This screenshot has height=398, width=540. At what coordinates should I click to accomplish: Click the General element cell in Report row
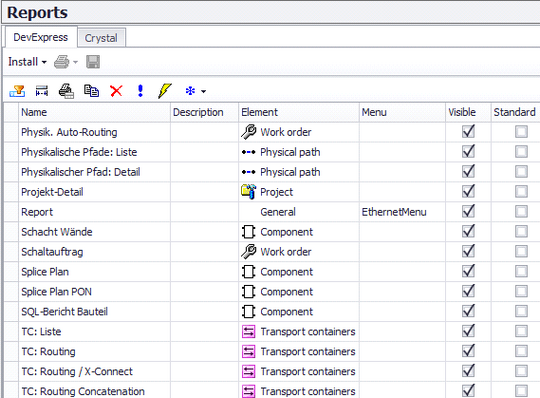pos(299,212)
